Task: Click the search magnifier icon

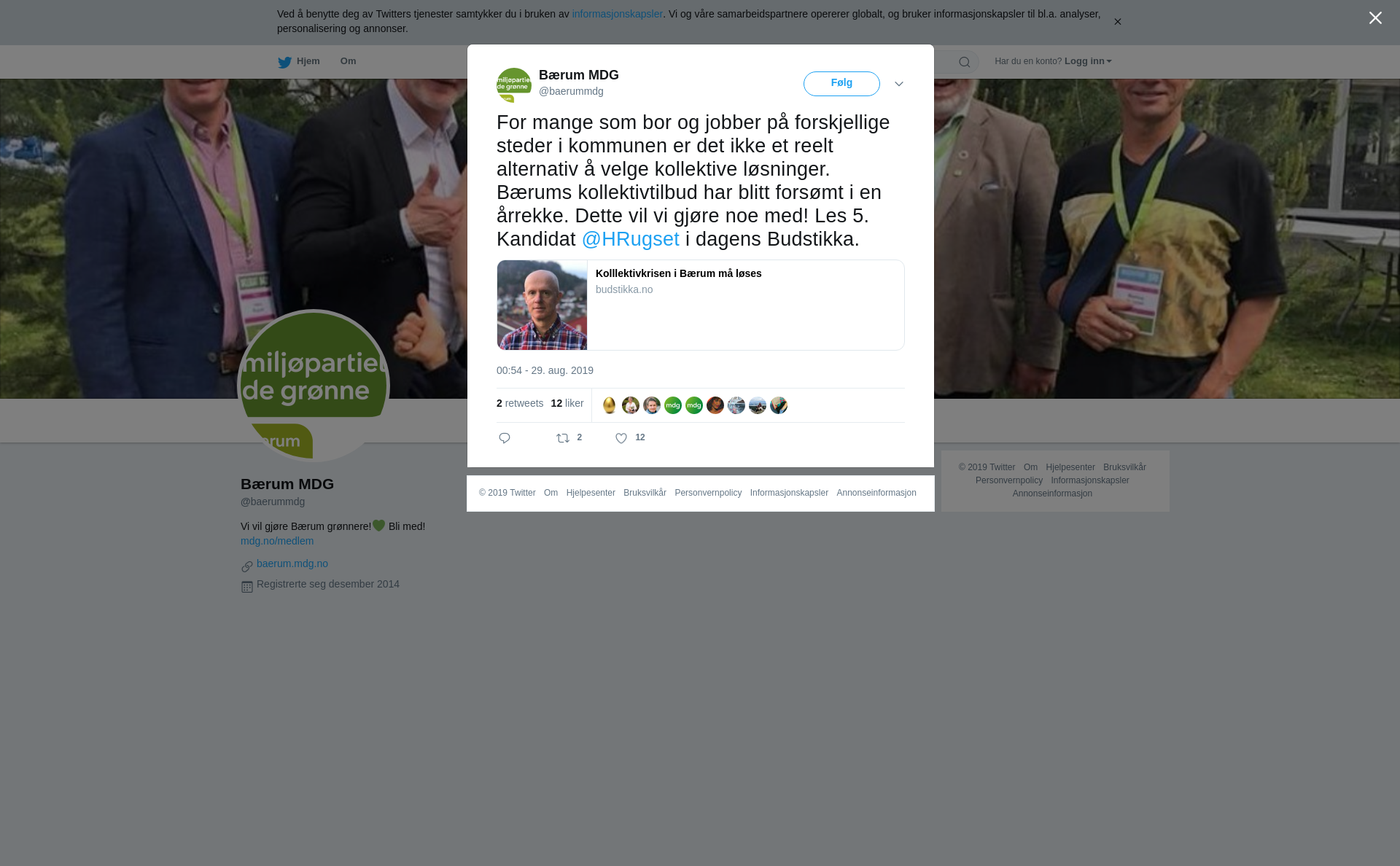Action: point(965,62)
